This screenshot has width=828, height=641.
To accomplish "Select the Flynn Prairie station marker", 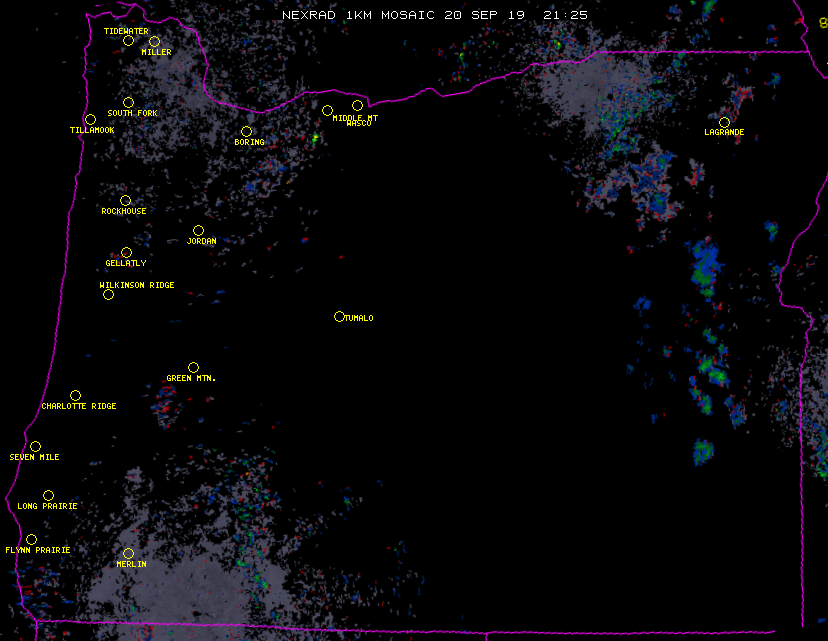I will 31,540.
